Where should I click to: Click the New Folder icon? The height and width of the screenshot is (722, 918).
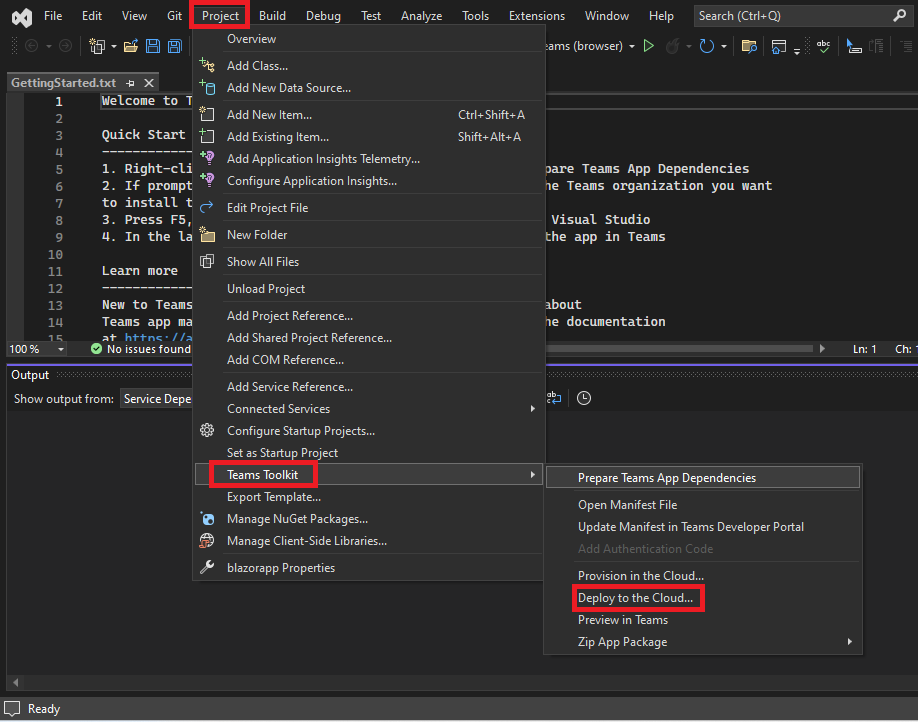207,234
